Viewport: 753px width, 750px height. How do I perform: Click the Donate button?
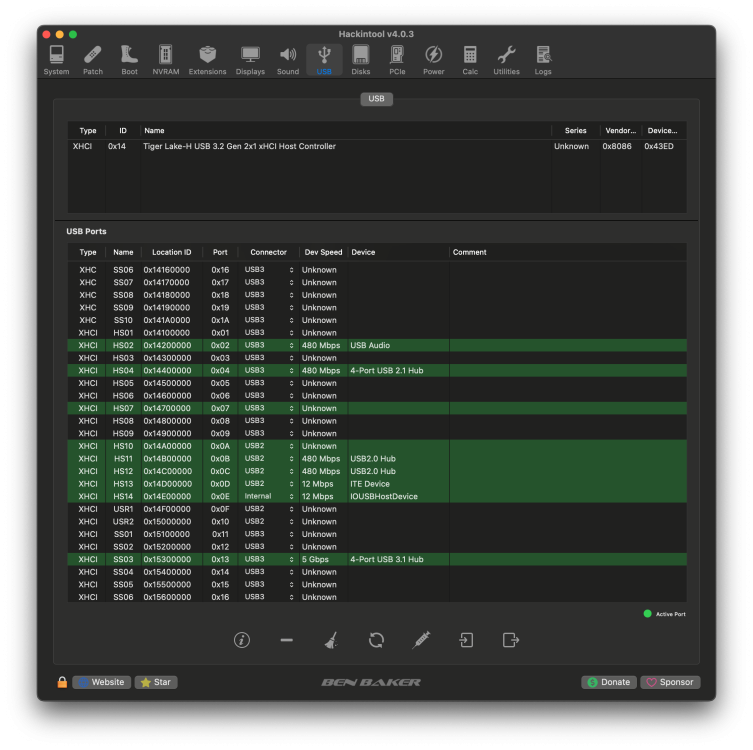click(609, 682)
